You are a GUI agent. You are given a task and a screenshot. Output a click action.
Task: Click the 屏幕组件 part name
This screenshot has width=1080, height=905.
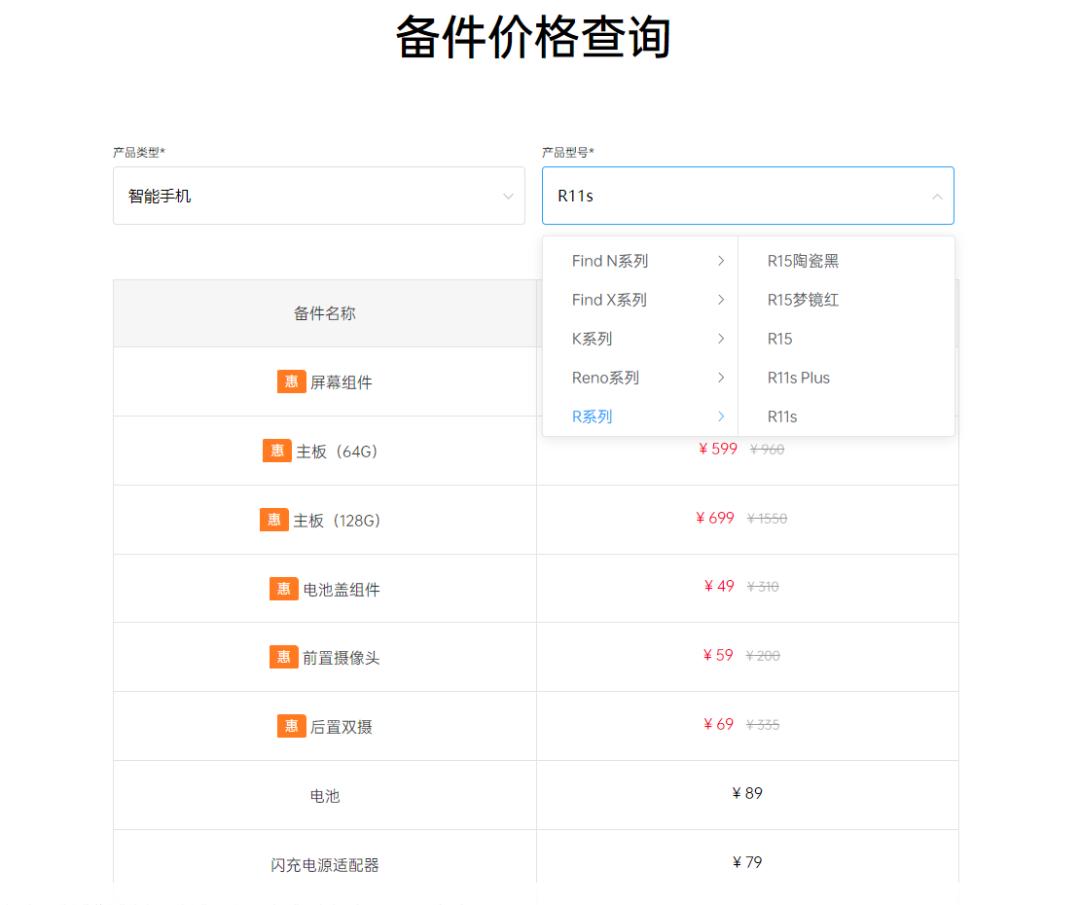coord(341,382)
